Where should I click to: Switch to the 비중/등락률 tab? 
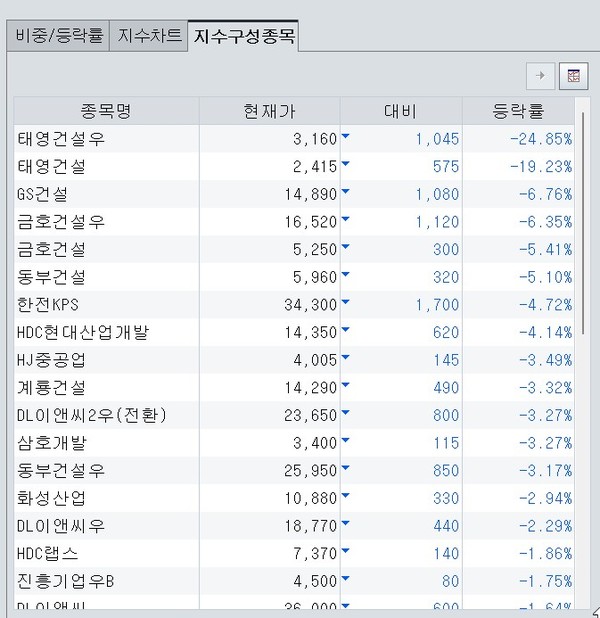pyautogui.click(x=59, y=35)
